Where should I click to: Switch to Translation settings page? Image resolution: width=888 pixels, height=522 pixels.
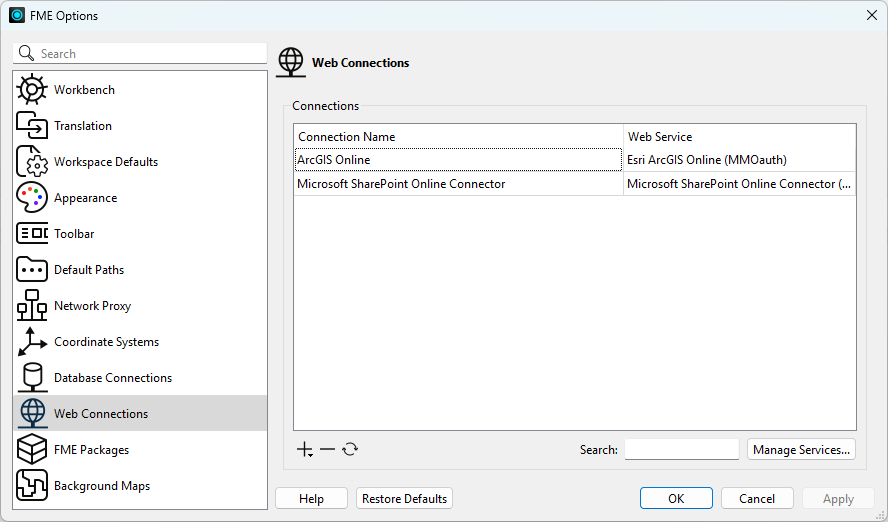(x=83, y=126)
